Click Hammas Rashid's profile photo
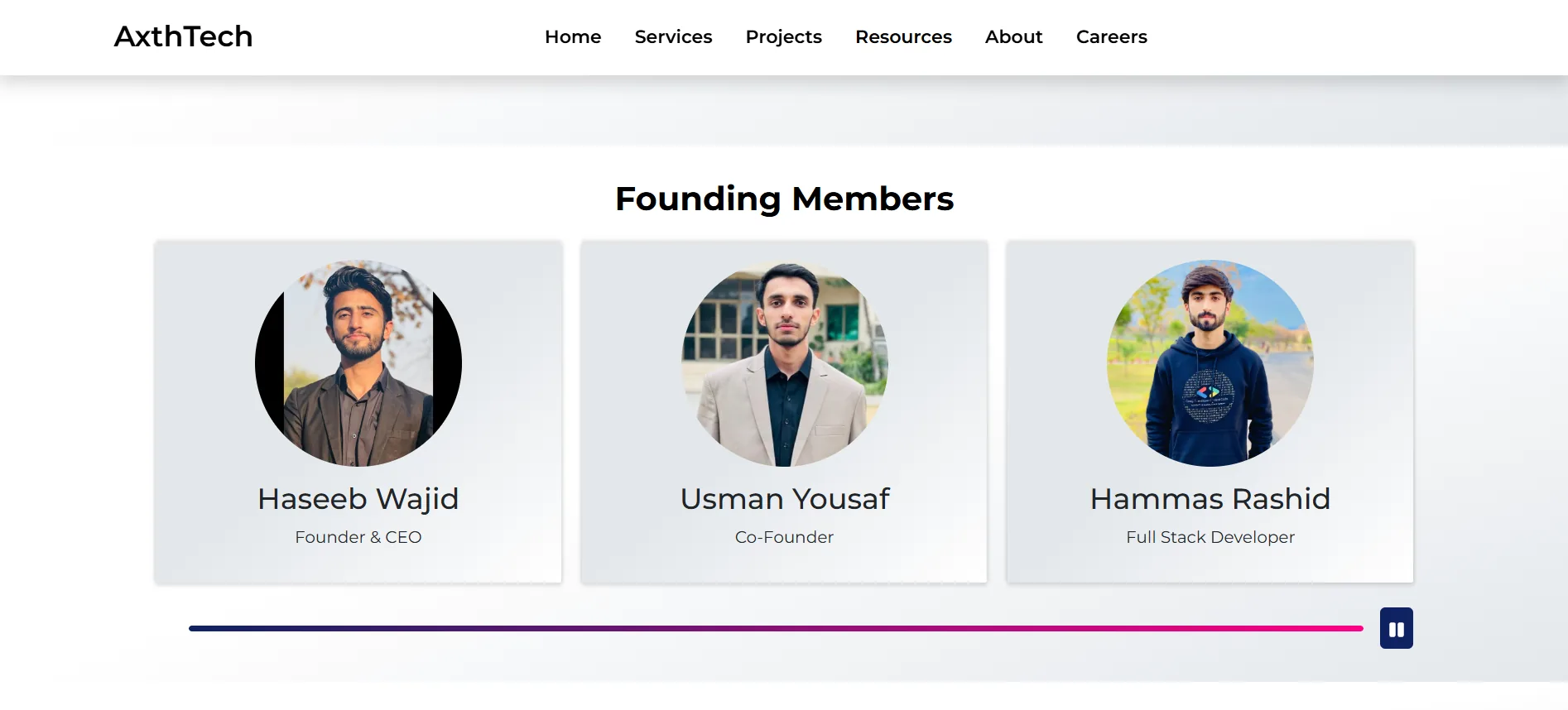The width and height of the screenshot is (1568, 710). [1210, 363]
